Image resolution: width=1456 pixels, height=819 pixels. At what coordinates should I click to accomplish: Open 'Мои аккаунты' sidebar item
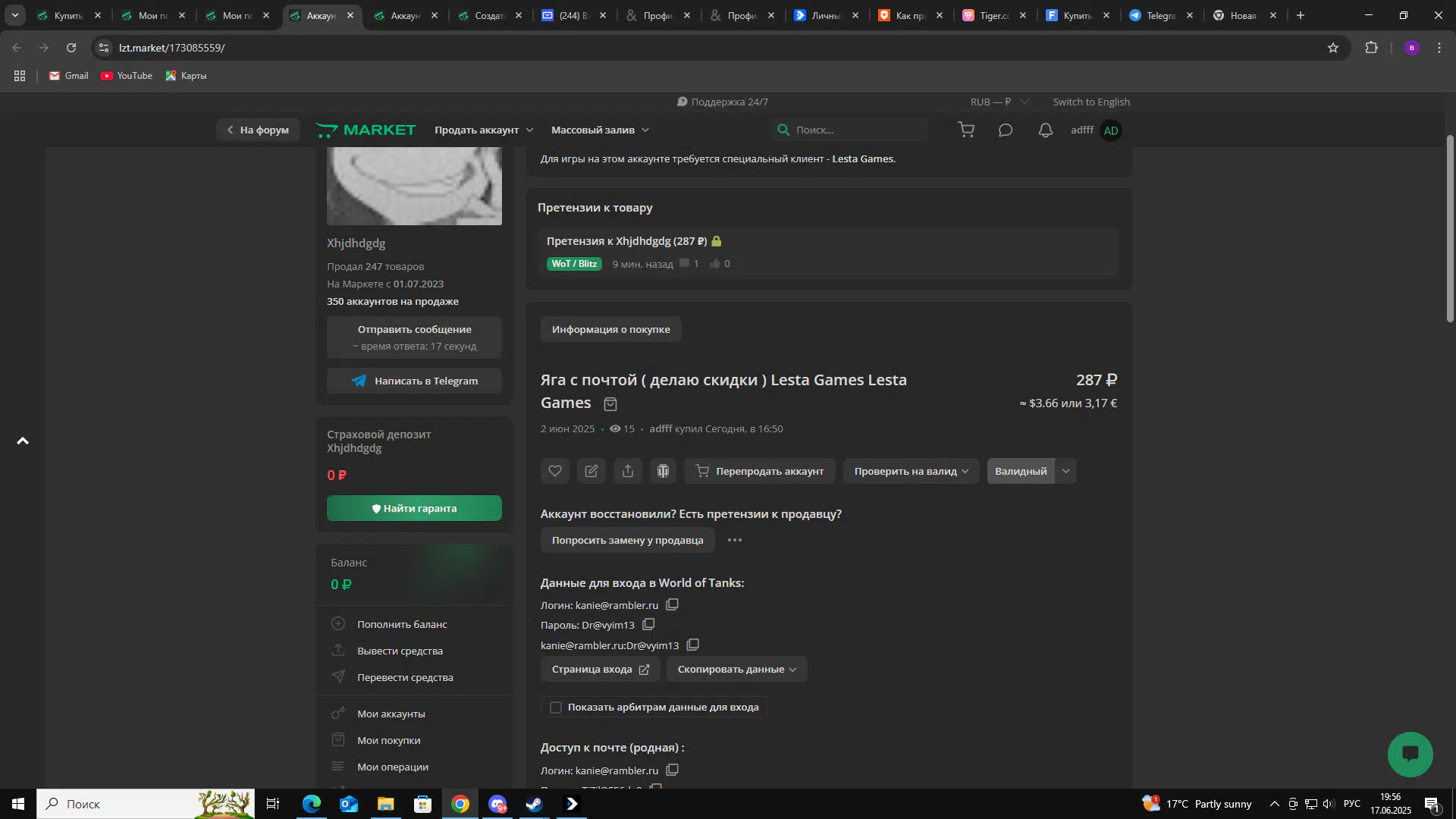391,714
